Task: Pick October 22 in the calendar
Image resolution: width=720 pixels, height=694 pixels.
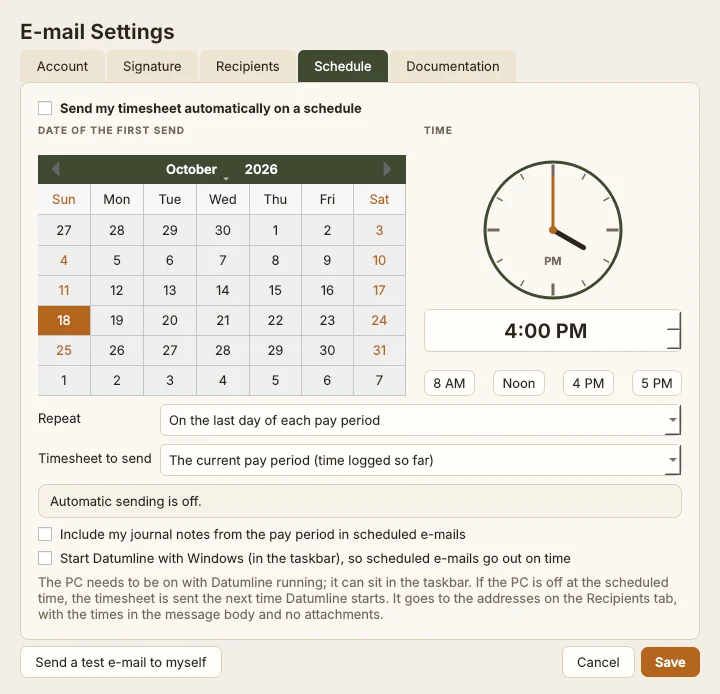Action: 275,320
